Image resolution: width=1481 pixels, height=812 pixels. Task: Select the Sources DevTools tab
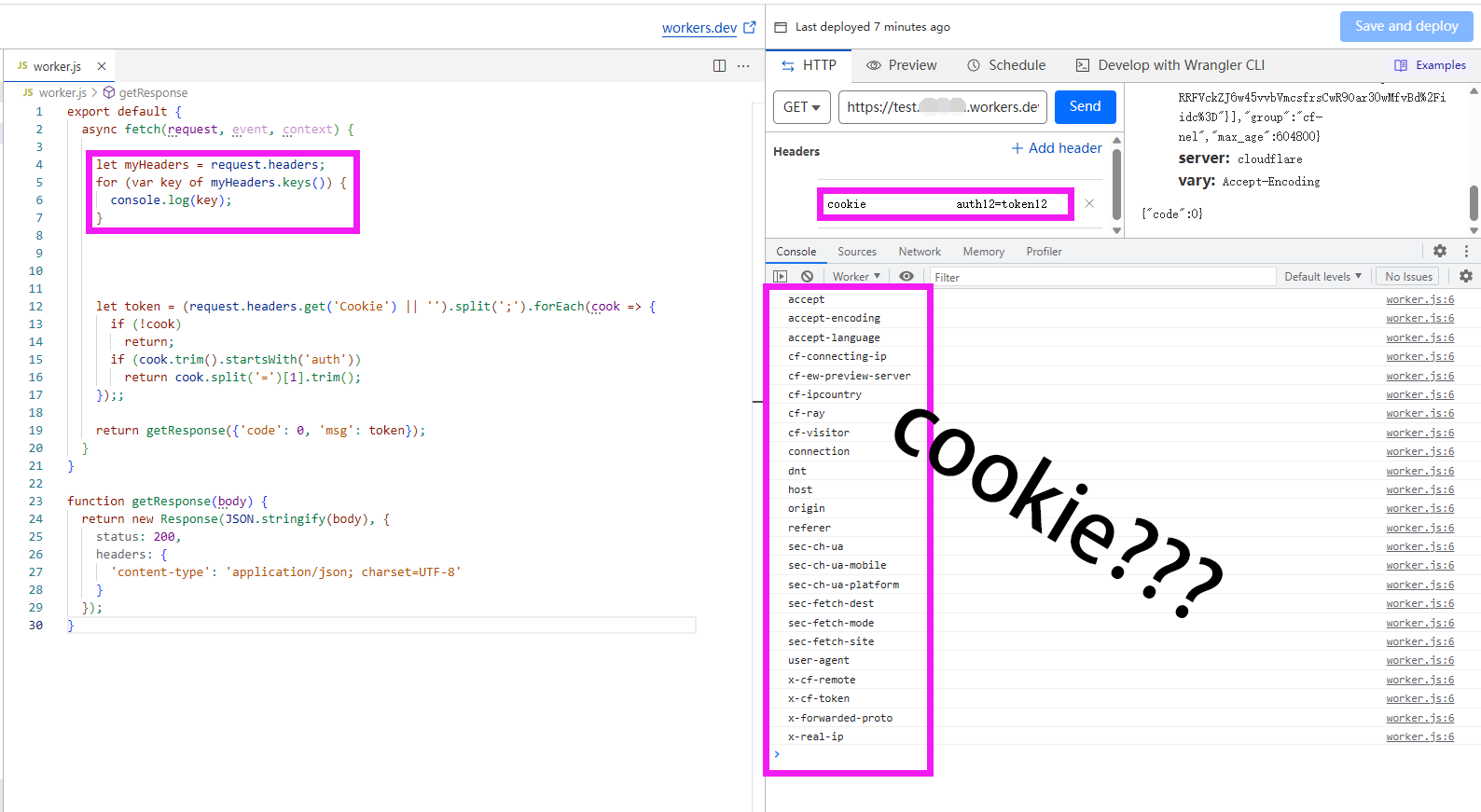tap(857, 252)
